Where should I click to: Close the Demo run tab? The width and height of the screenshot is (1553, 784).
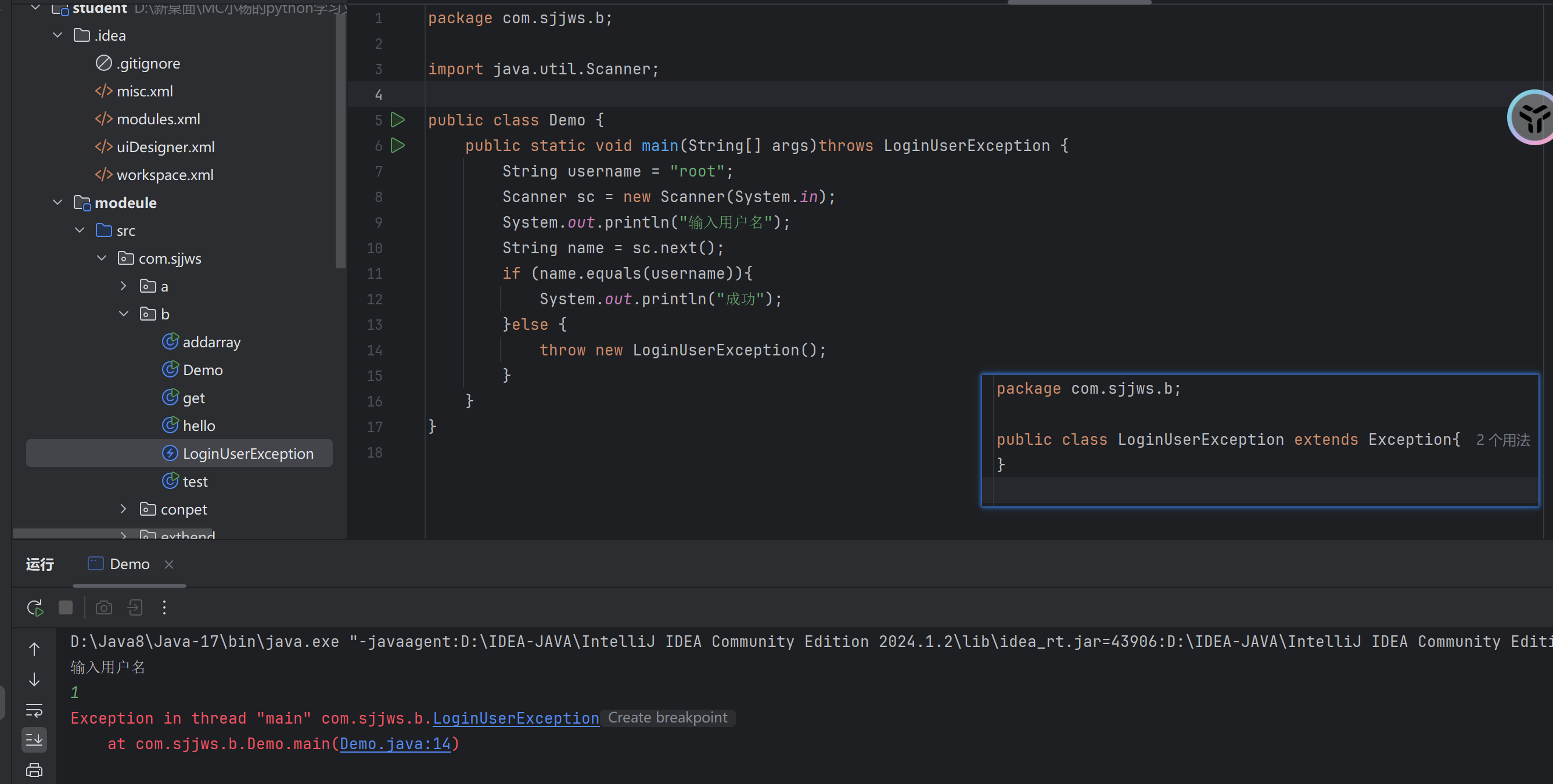[169, 564]
